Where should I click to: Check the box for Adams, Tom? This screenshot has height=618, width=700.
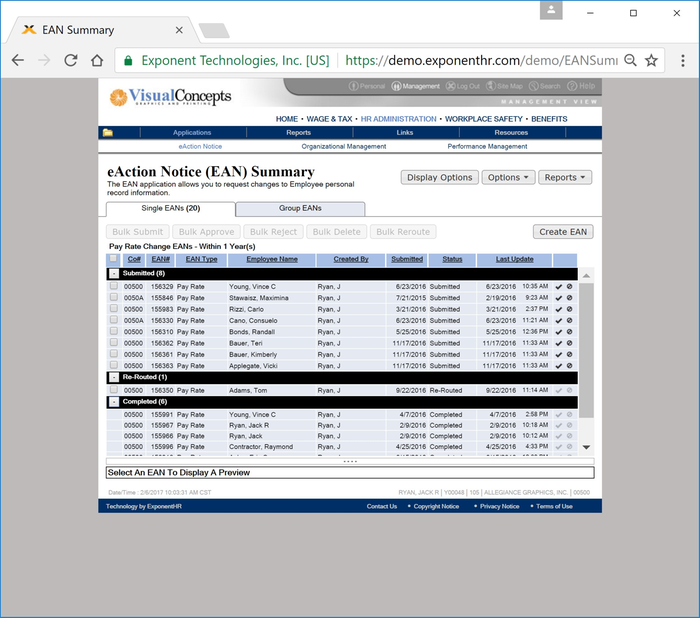click(114, 389)
